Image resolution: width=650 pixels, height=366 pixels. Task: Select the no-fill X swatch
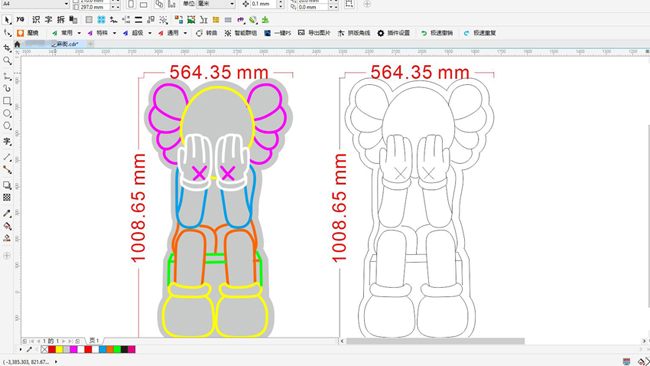pyautogui.click(x=44, y=349)
